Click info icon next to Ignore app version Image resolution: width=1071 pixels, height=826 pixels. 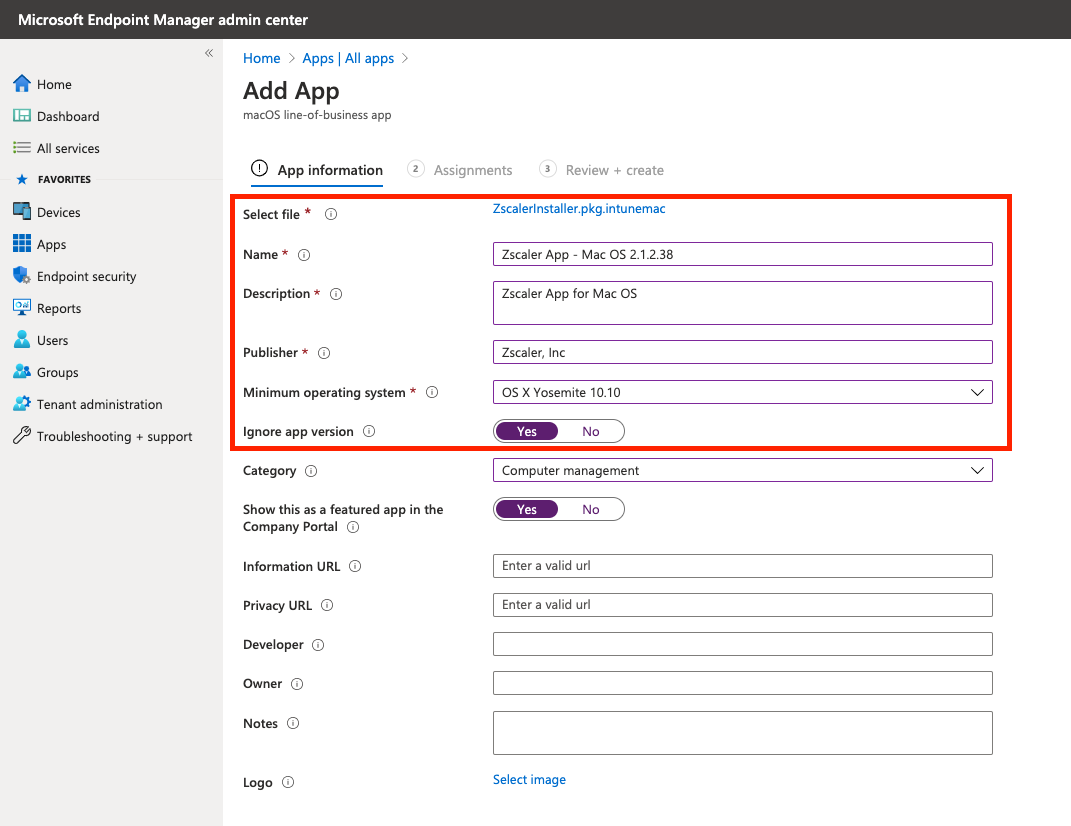pos(369,432)
